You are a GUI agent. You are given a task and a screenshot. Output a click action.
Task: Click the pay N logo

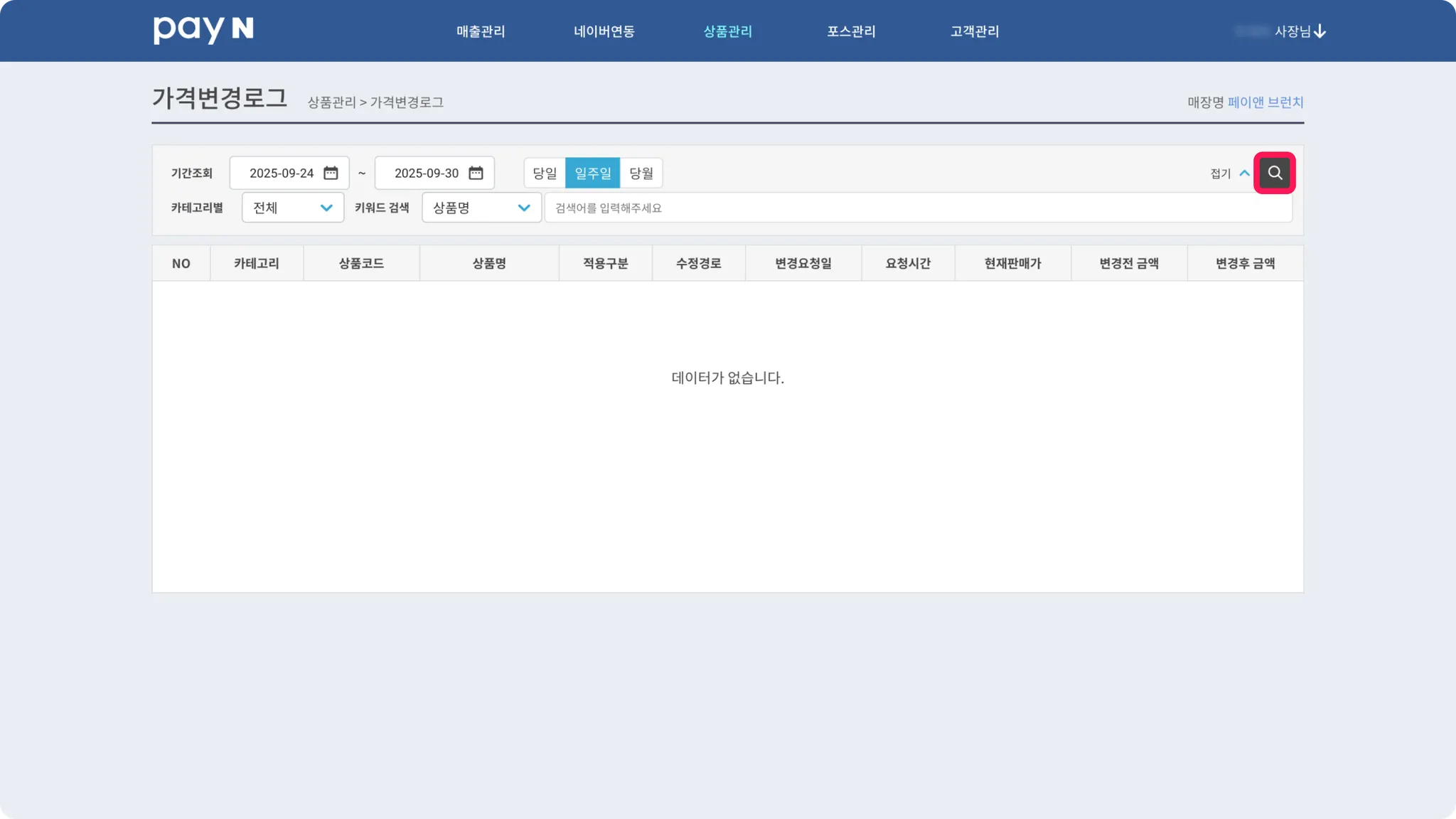[x=203, y=30]
